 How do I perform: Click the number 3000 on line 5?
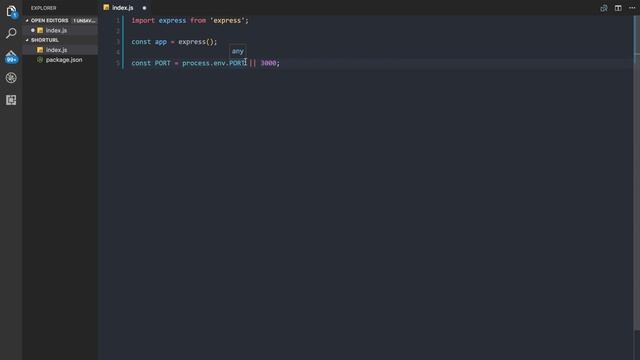click(x=268, y=63)
